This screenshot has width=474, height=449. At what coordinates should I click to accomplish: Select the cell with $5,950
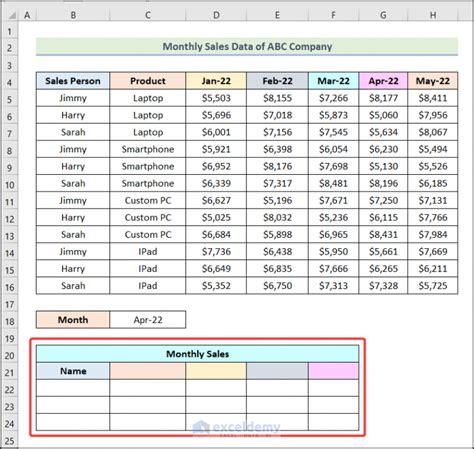[x=333, y=251]
